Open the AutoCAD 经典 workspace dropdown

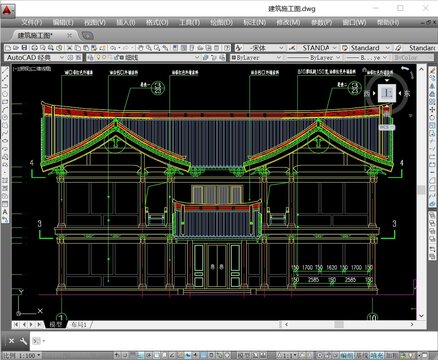pyautogui.click(x=61, y=58)
